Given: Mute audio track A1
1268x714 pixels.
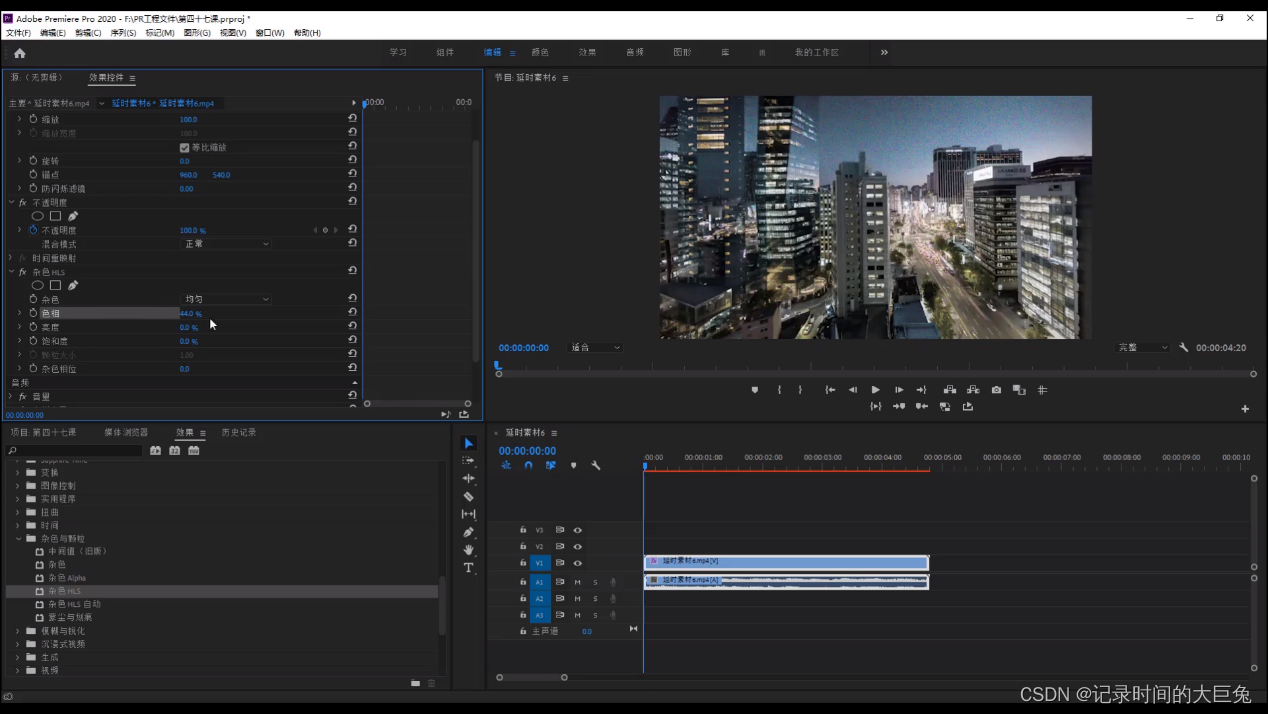Looking at the screenshot, I should [577, 582].
